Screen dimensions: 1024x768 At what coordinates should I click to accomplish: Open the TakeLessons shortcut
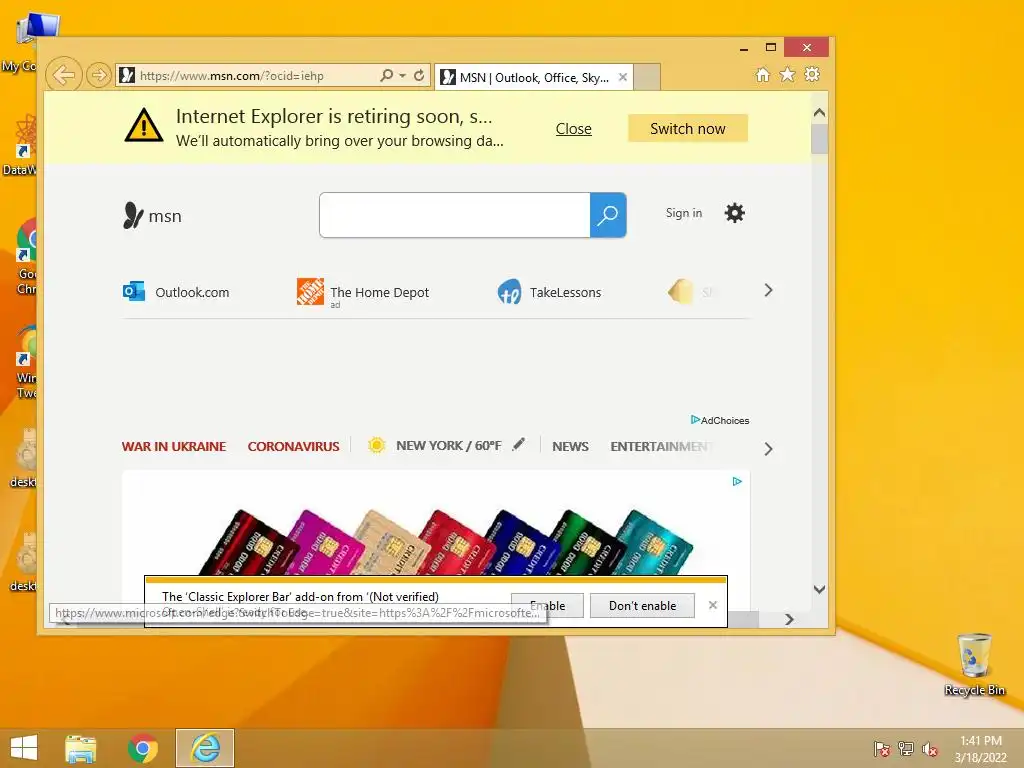[x=549, y=292]
